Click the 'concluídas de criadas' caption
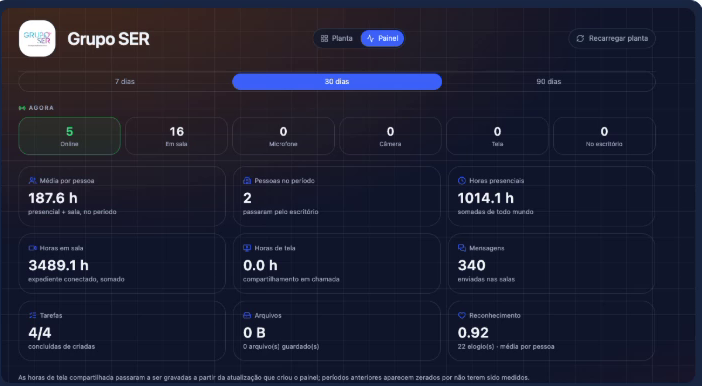702x386 pixels. click(61, 347)
